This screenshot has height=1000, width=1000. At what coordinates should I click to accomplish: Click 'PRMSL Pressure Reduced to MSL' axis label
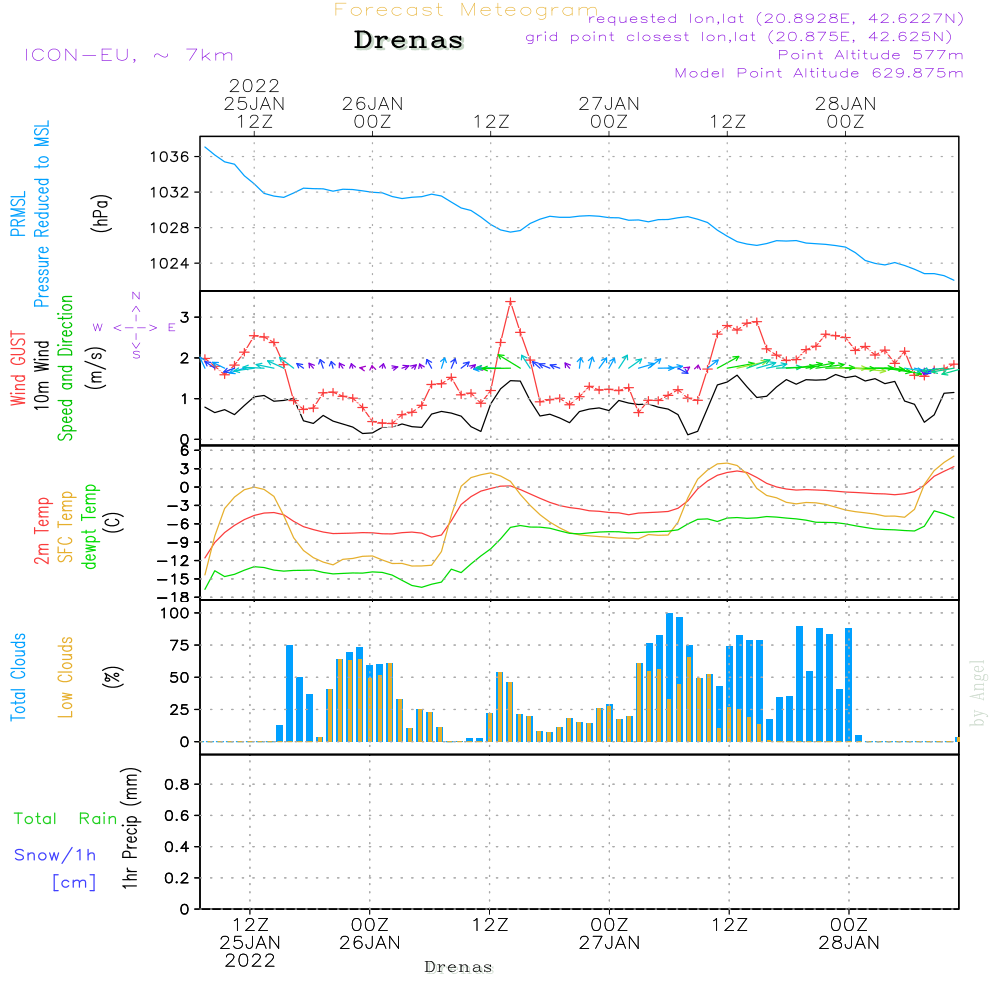[30, 214]
